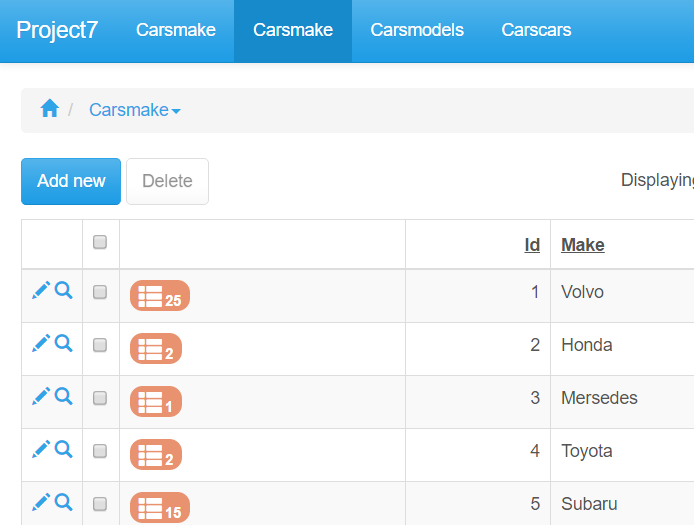Screen dimensions: 694x525
Task: Click the Subaru make cell
Action: pos(589,504)
